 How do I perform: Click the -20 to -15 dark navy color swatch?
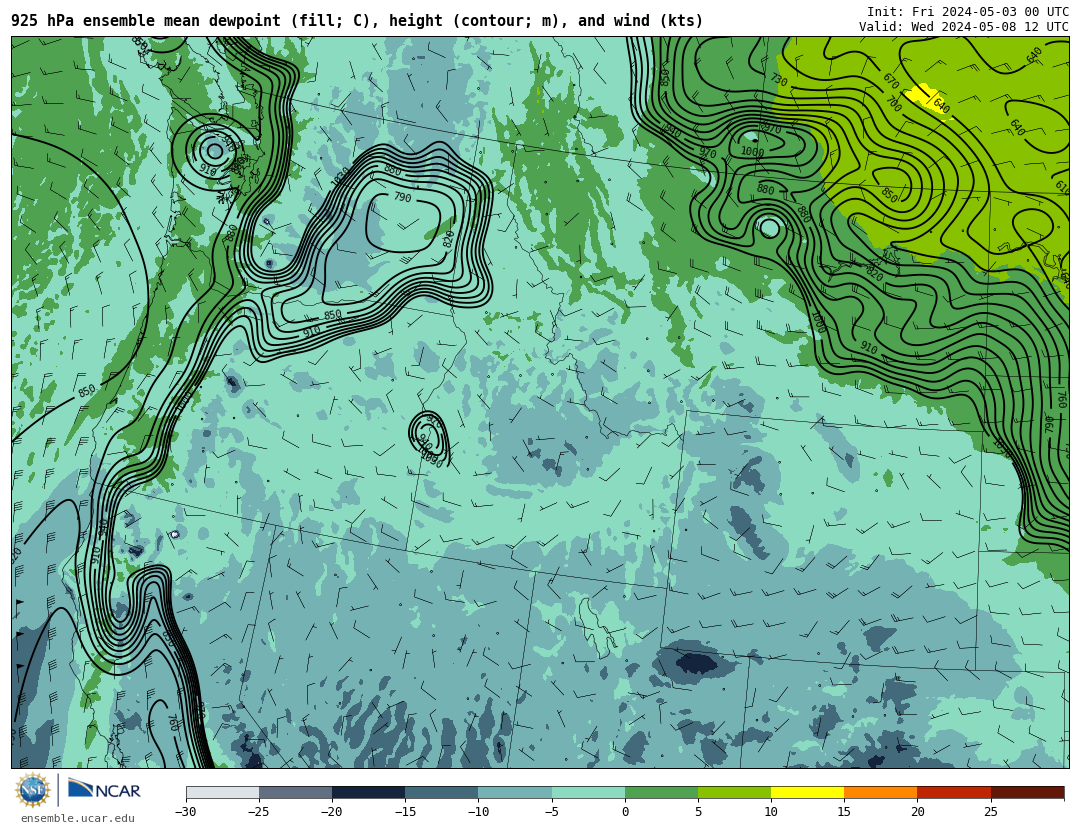click(368, 792)
